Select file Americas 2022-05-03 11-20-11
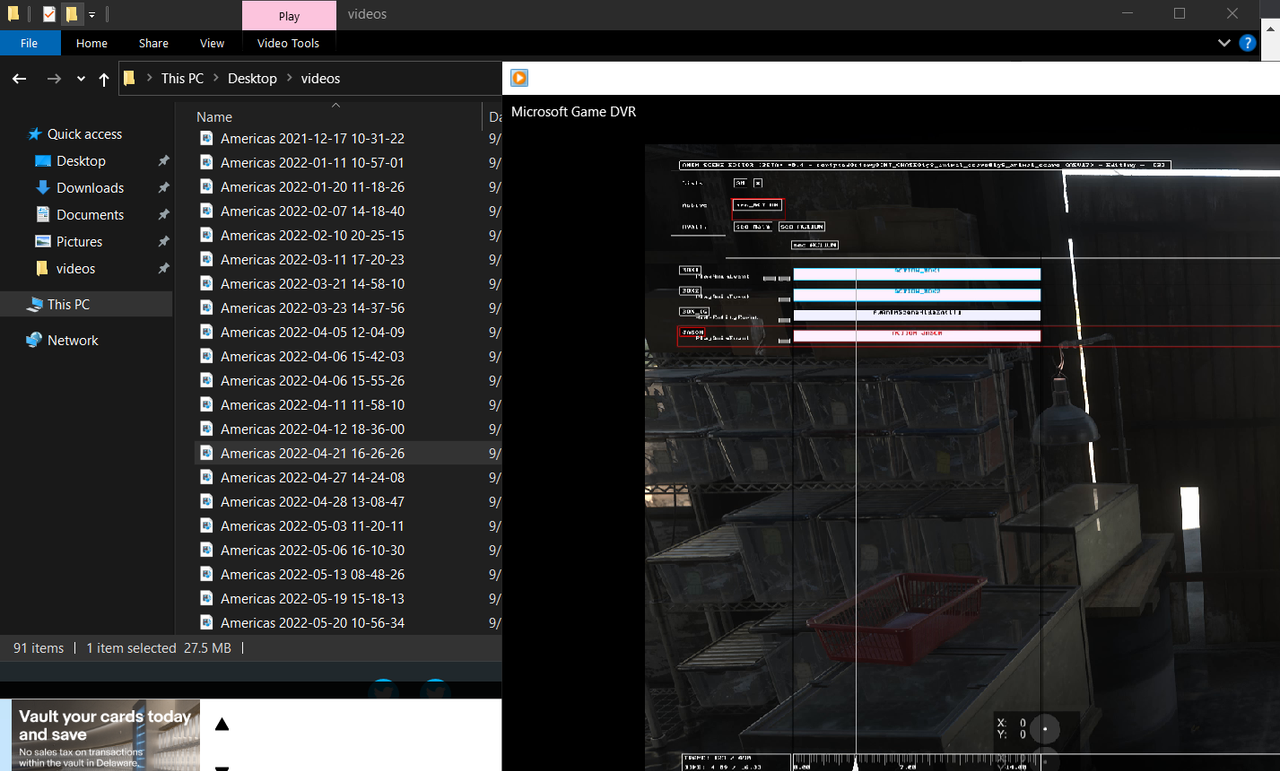 [312, 526]
